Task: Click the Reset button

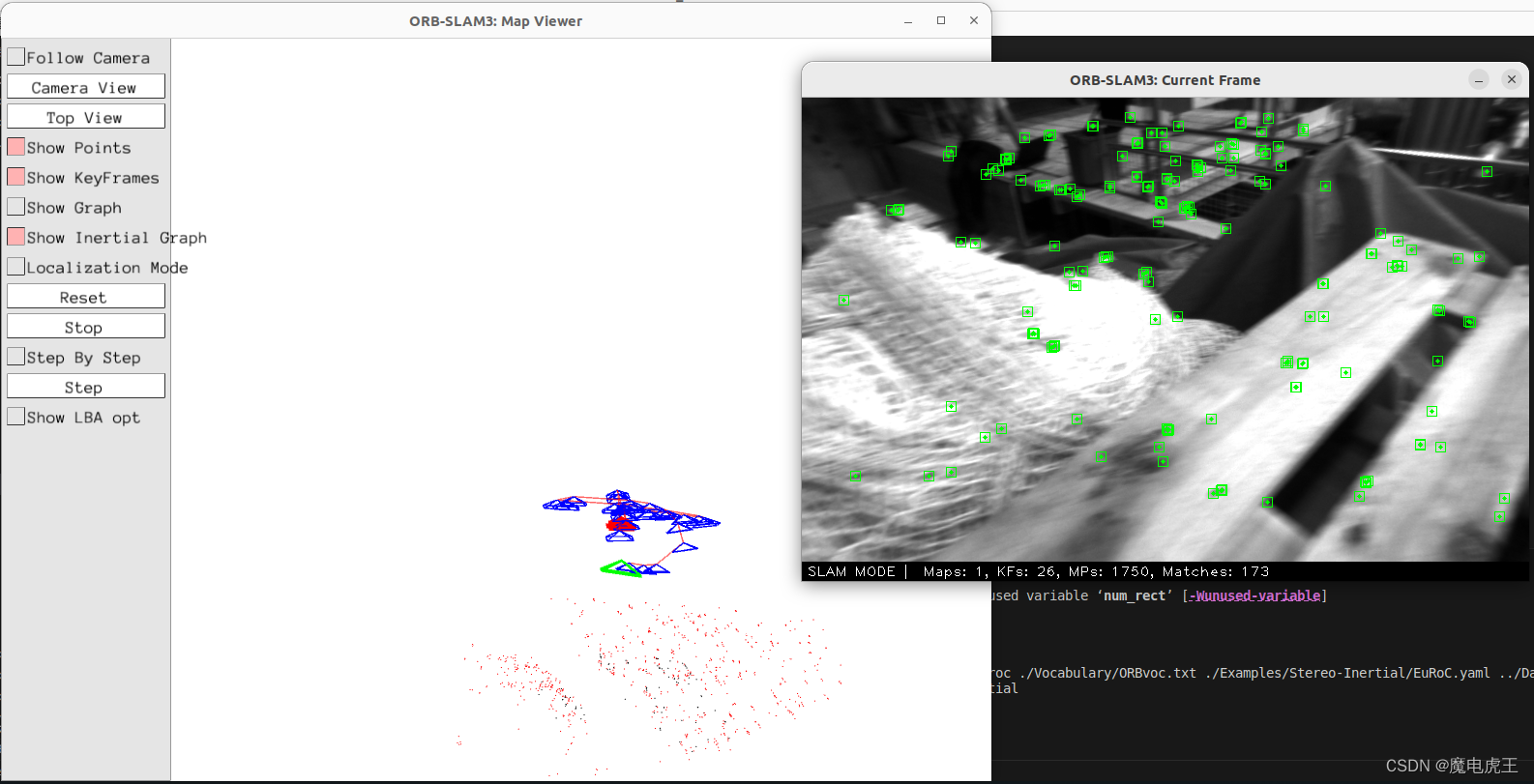Action: click(x=86, y=297)
